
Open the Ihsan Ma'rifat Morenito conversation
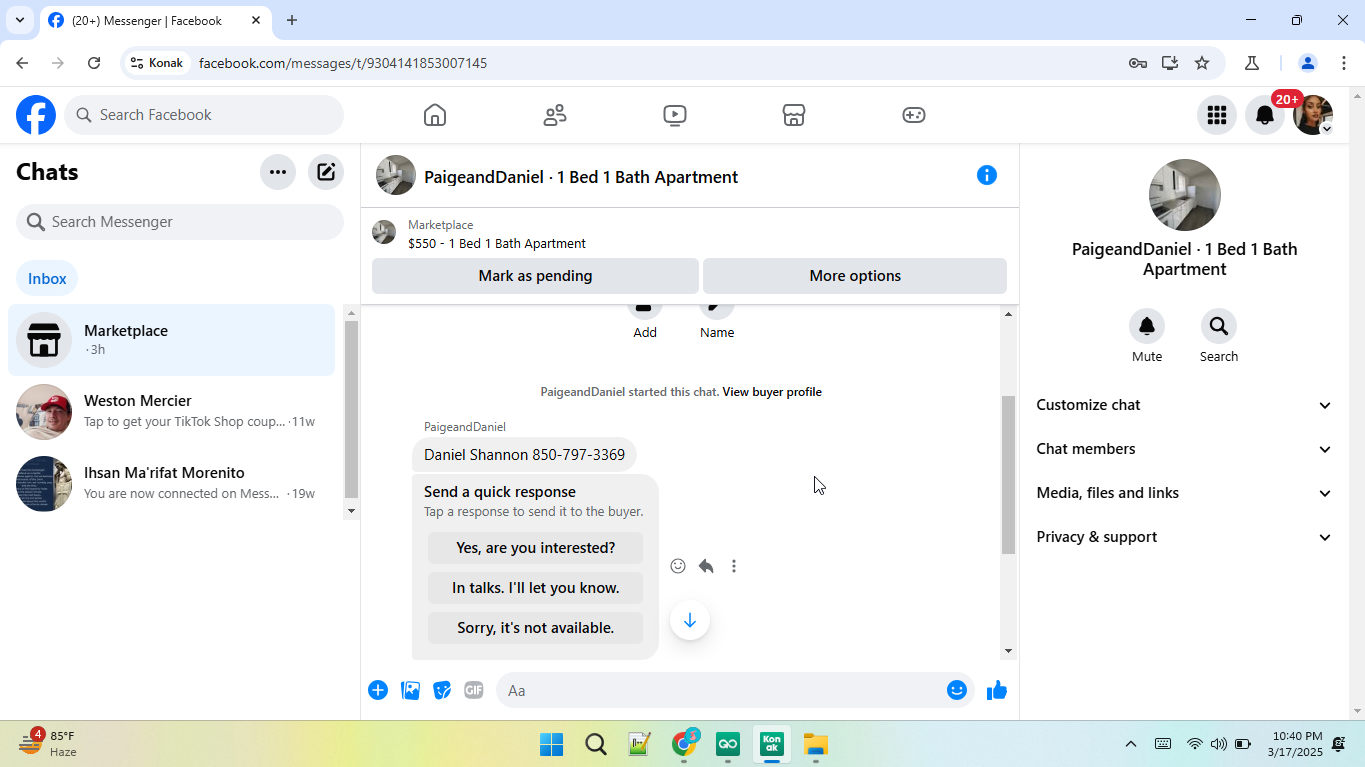pyautogui.click(x=172, y=484)
